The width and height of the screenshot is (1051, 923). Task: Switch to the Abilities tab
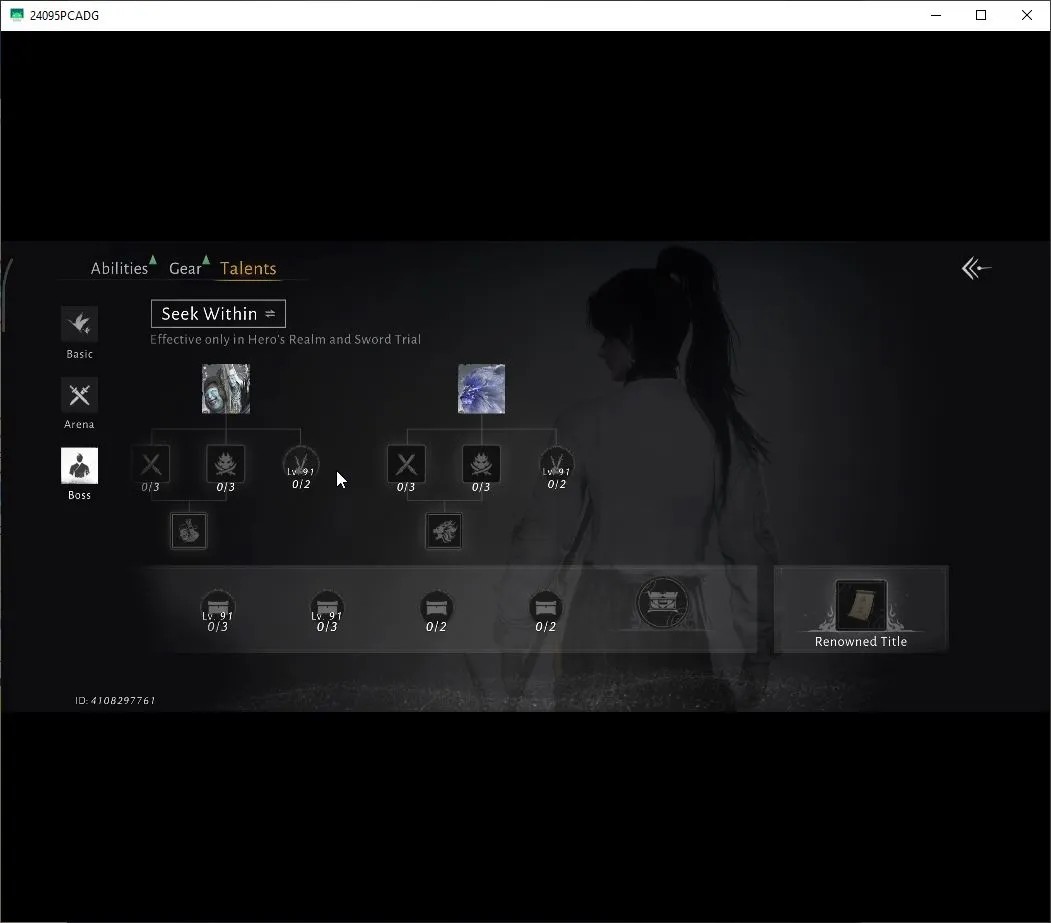pyautogui.click(x=119, y=268)
